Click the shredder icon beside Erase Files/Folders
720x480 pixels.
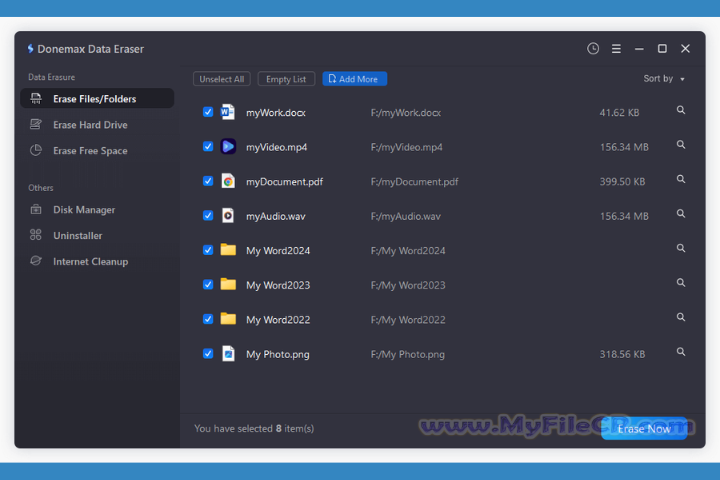tap(36, 98)
